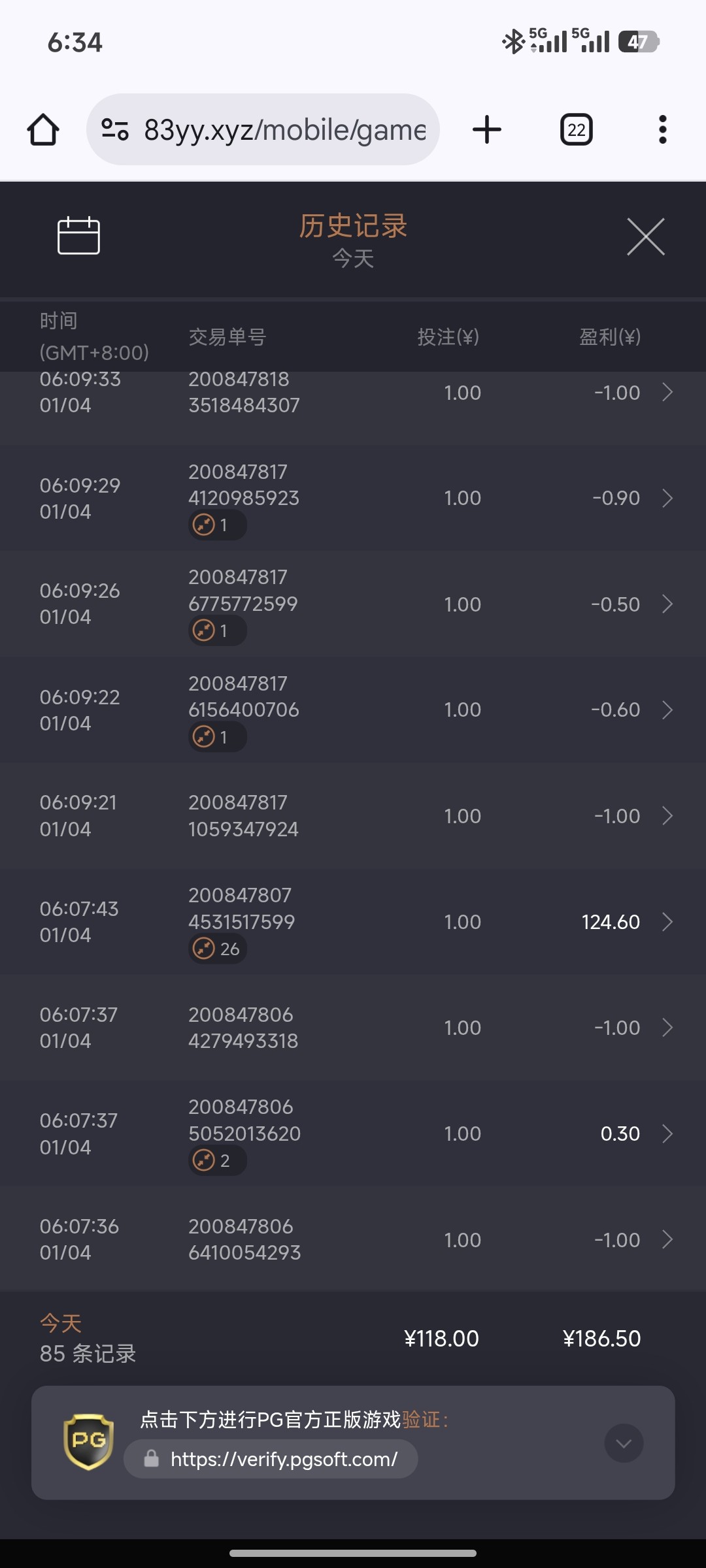
Task: Tap the free-spin badge showing 26
Action: [218, 949]
